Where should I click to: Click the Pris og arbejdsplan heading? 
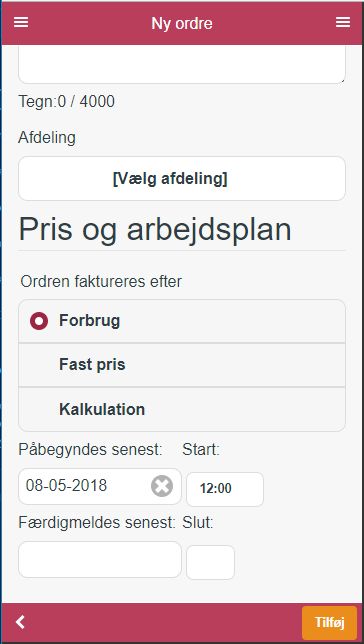click(155, 231)
